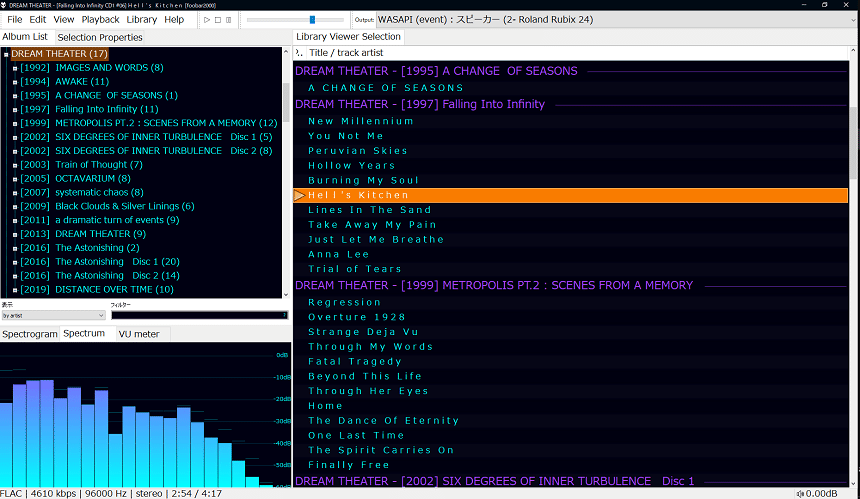Expand the [1994] AWAKE album node
This screenshot has width=860, height=499.
coord(15,82)
